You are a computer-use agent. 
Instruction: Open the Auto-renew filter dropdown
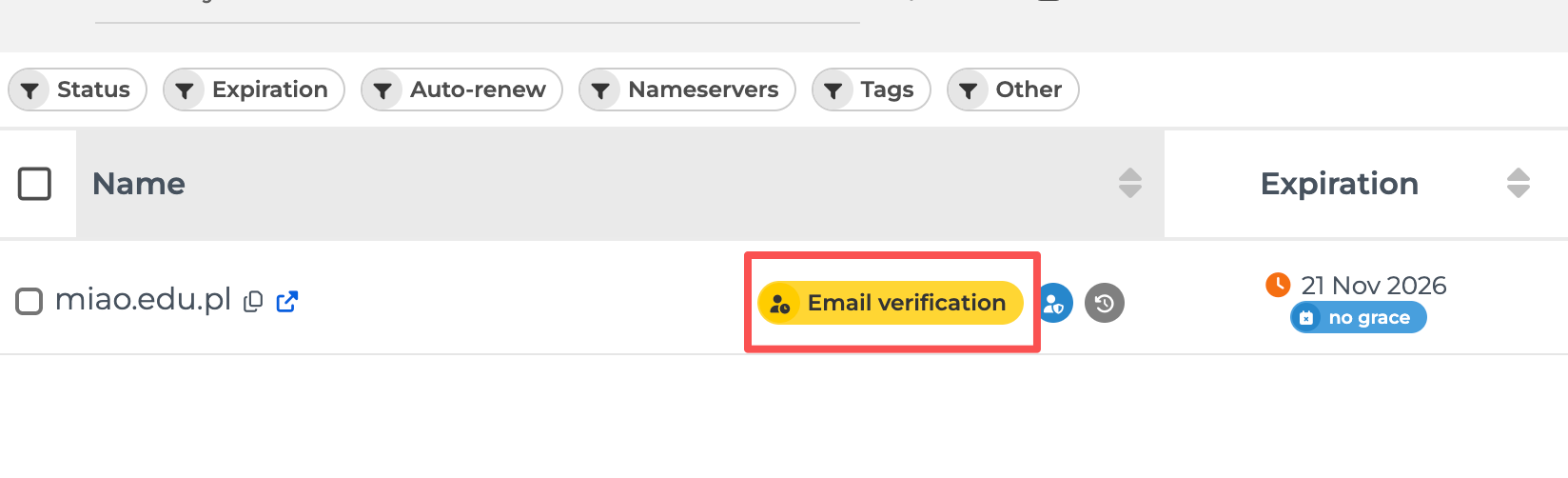point(462,90)
